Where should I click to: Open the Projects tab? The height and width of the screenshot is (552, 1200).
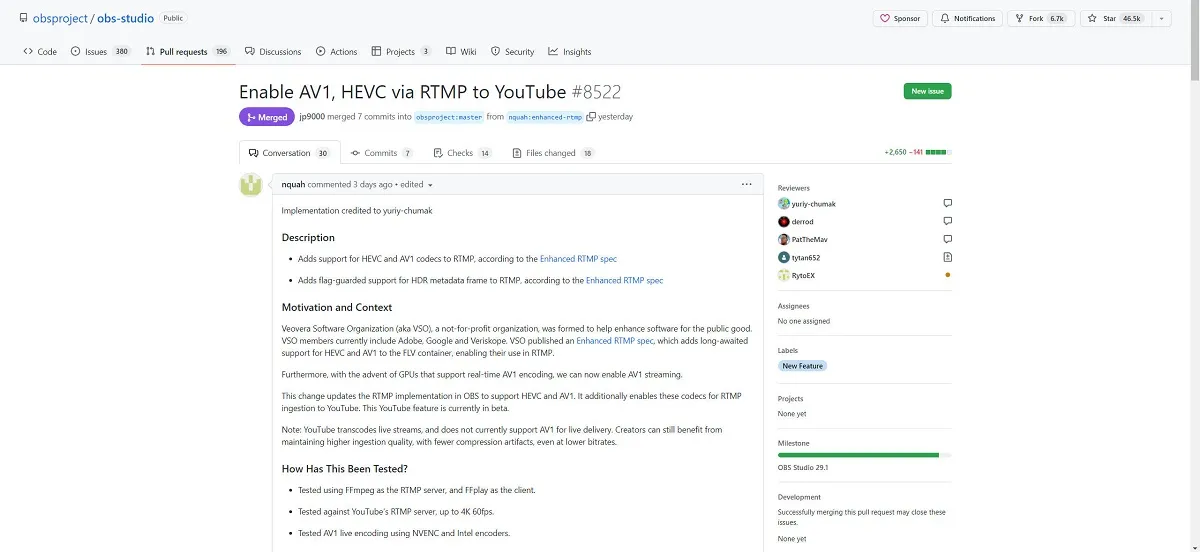pyautogui.click(x=401, y=52)
